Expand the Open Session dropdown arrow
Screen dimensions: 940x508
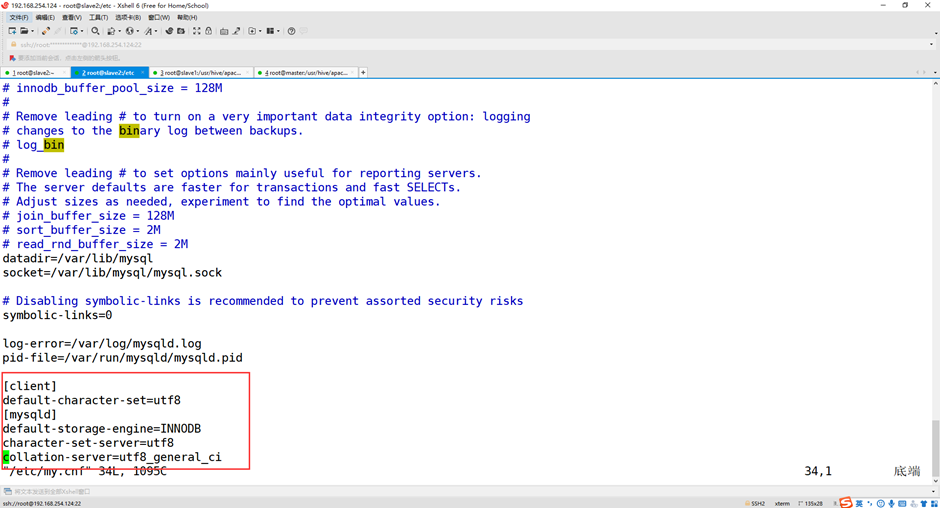pos(32,31)
